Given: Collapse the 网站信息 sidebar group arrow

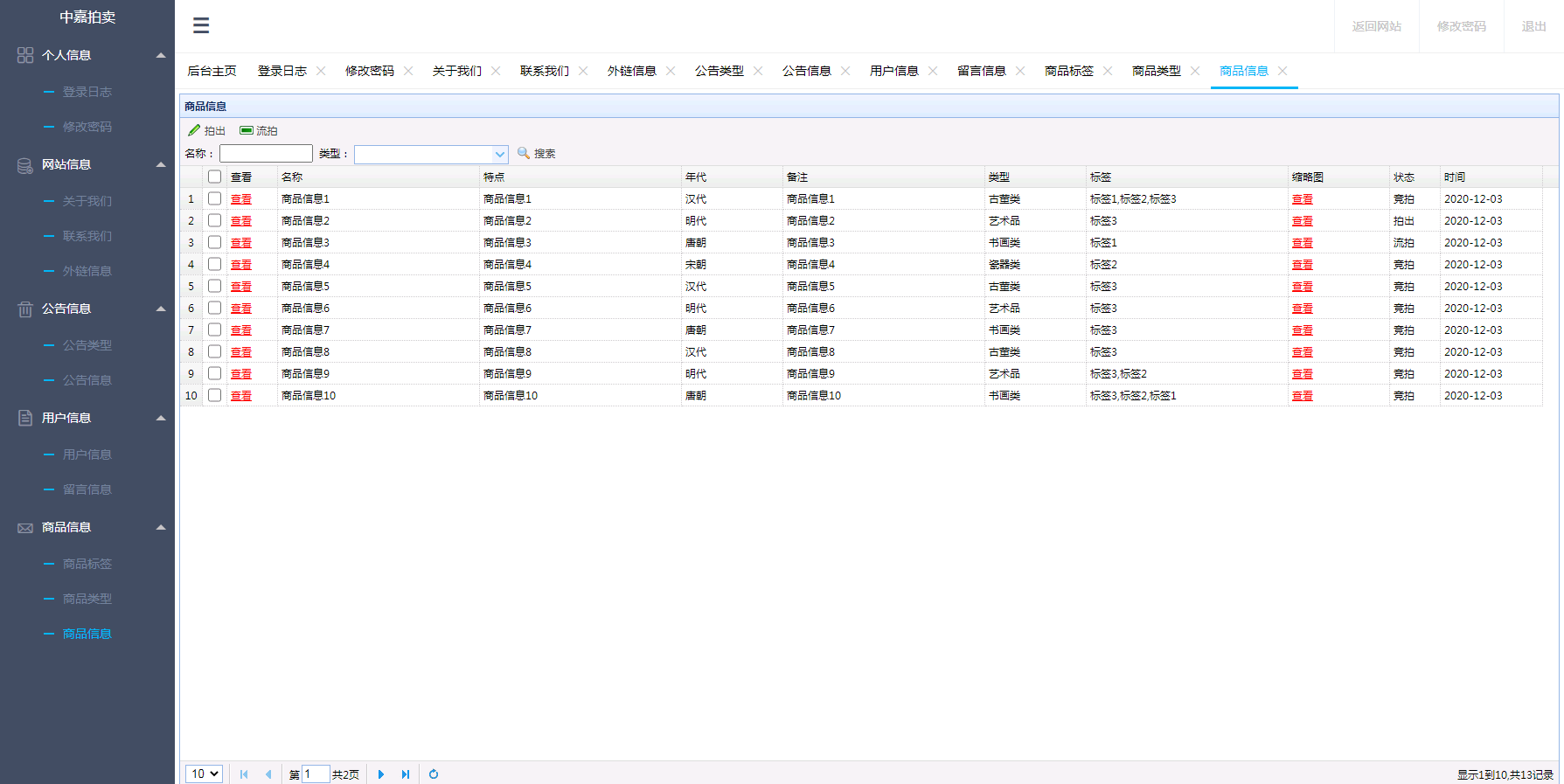Looking at the screenshot, I should (x=161, y=164).
